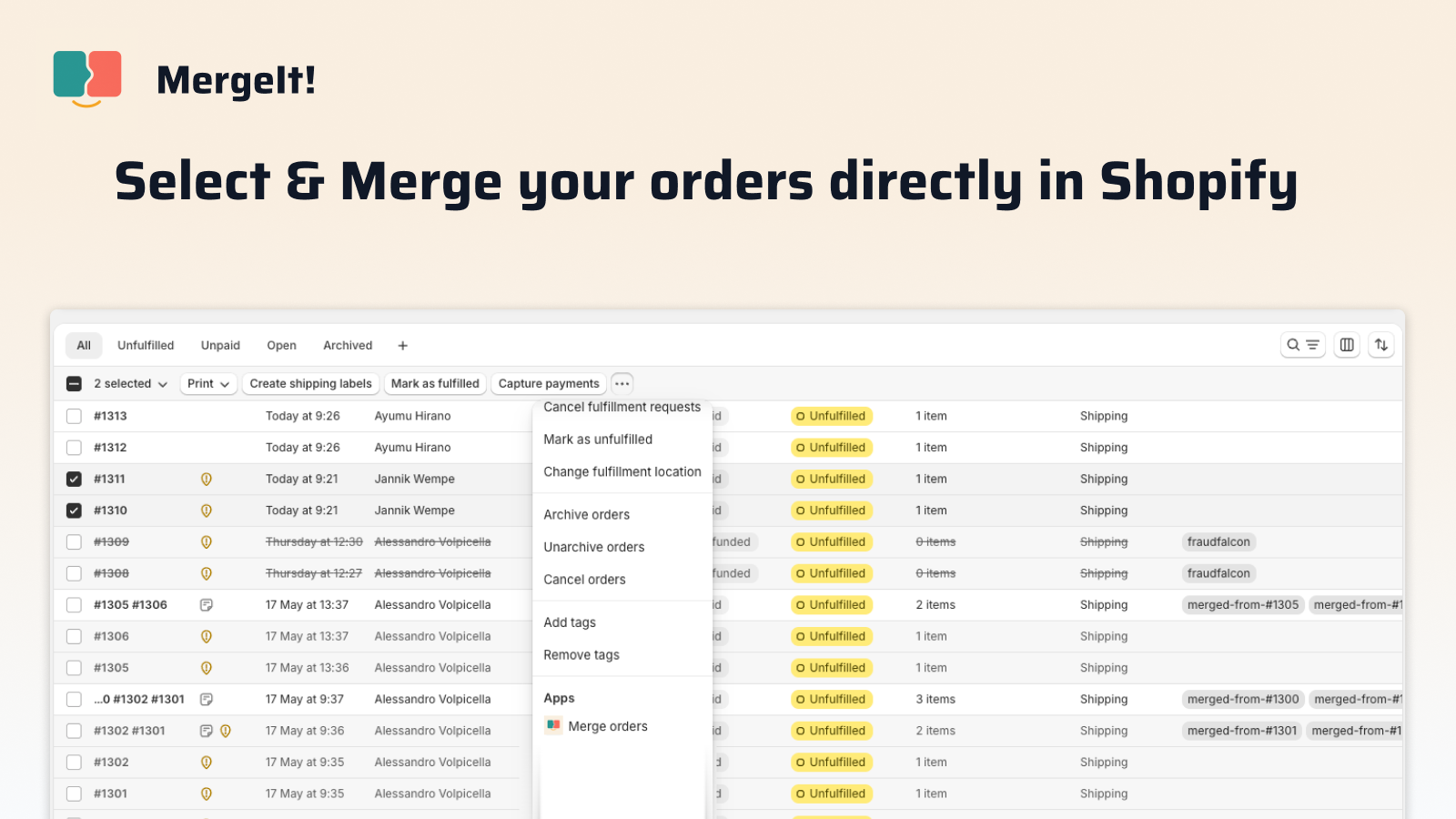Check the box for order #1305 #1306
Viewport: 1456px width, 819px height.
(x=74, y=605)
